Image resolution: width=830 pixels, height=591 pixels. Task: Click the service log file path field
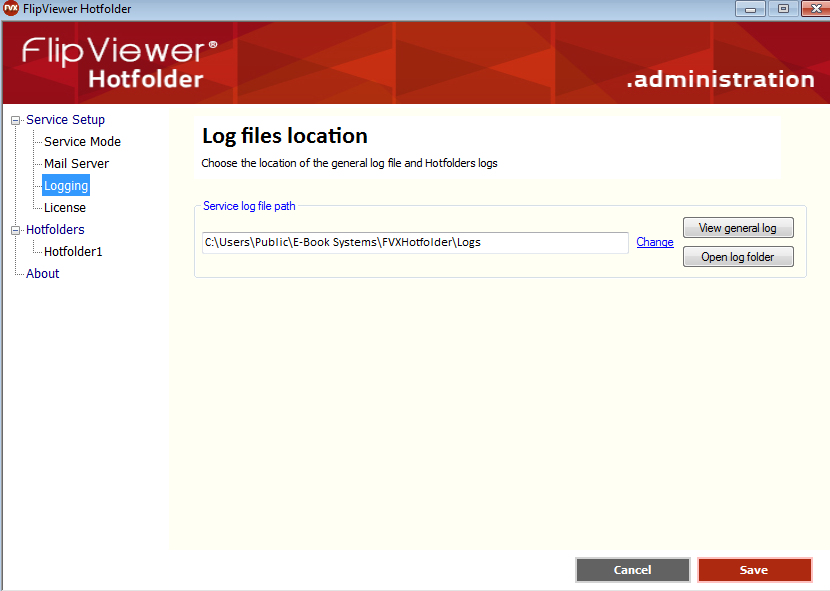coord(415,243)
